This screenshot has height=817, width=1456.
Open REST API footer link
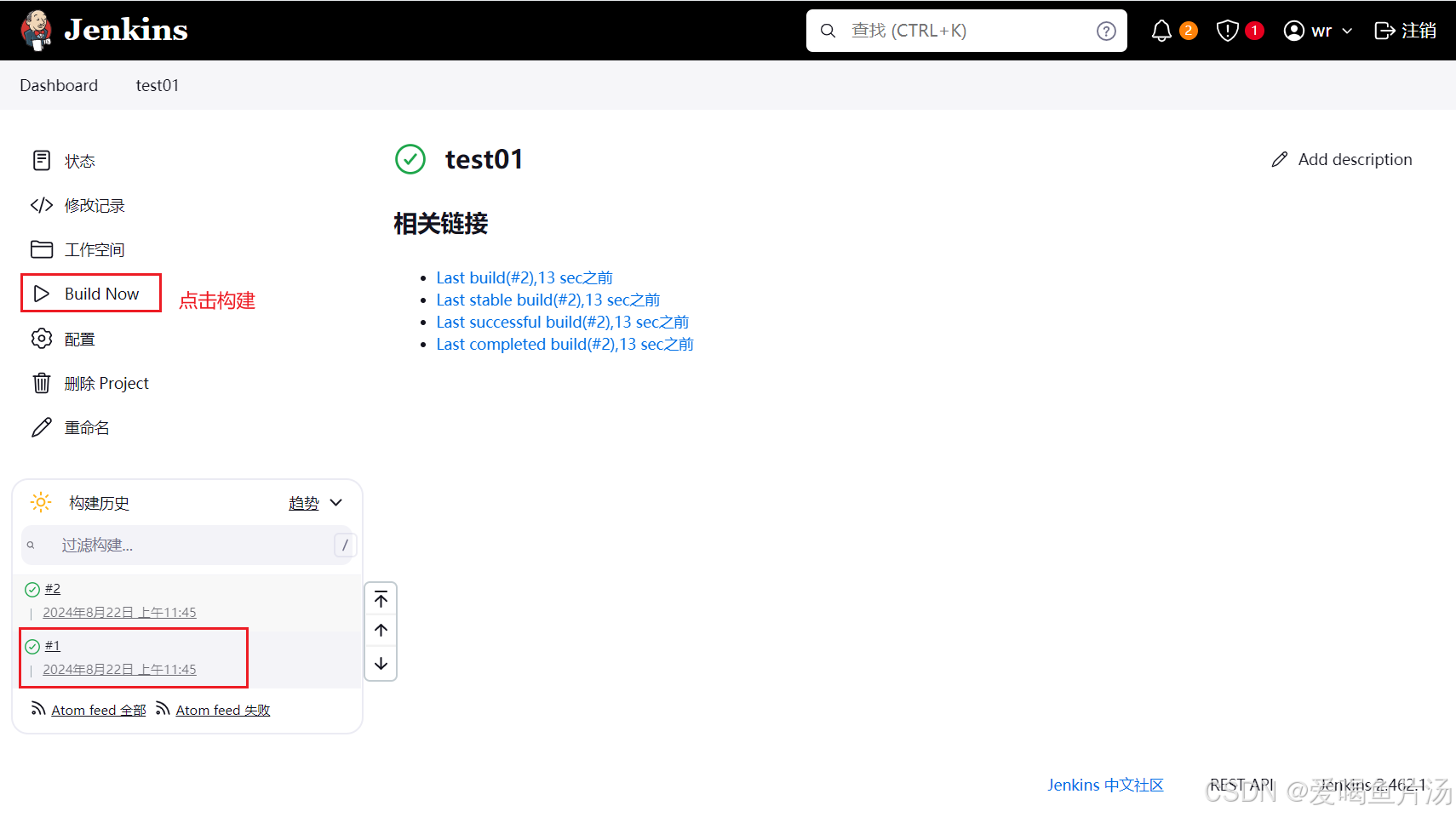[1242, 785]
